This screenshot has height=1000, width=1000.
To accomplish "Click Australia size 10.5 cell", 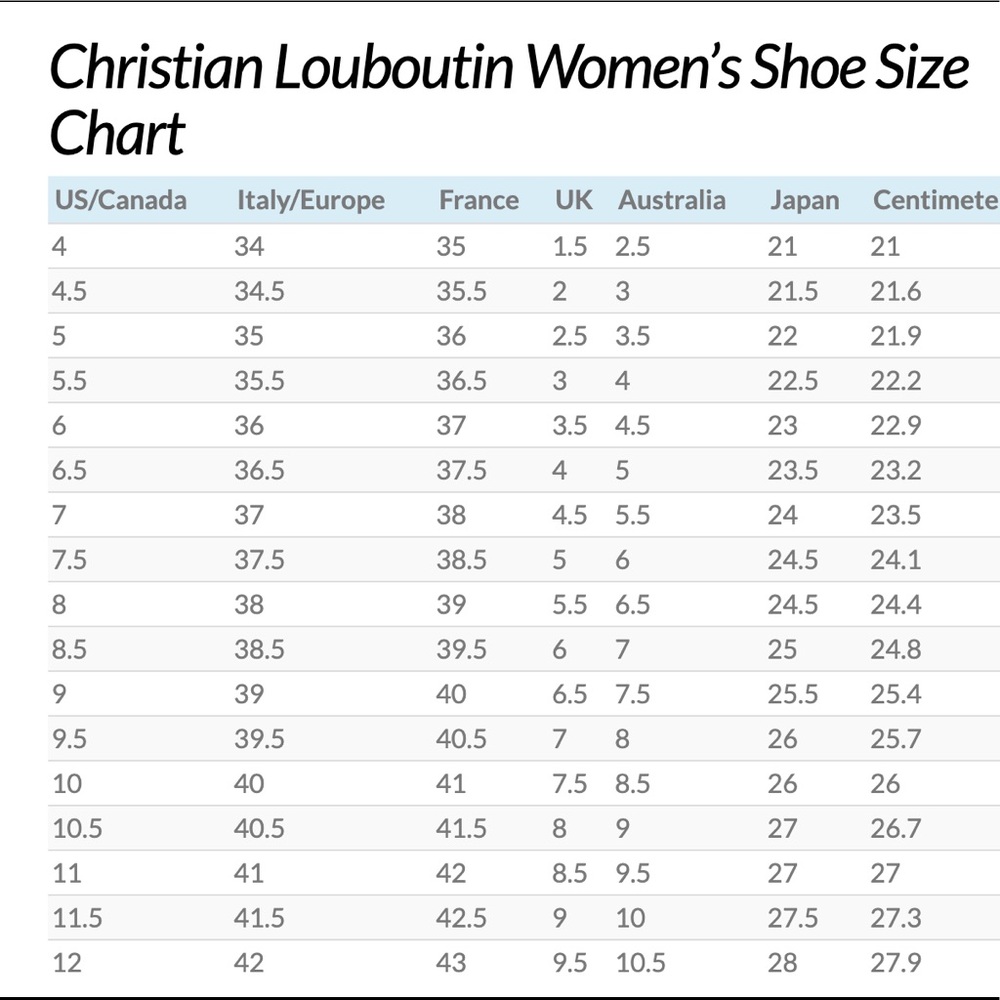I will 640,963.
